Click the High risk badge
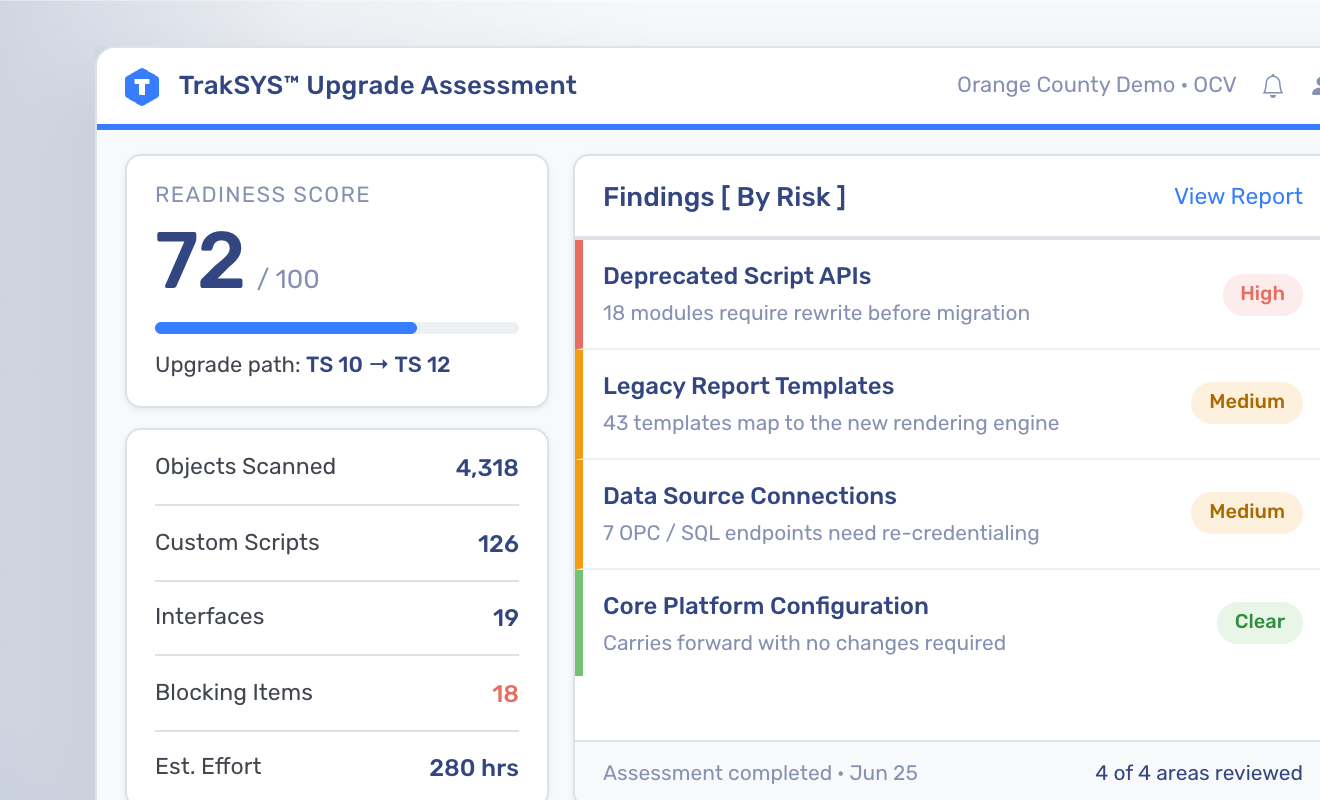 click(1262, 294)
